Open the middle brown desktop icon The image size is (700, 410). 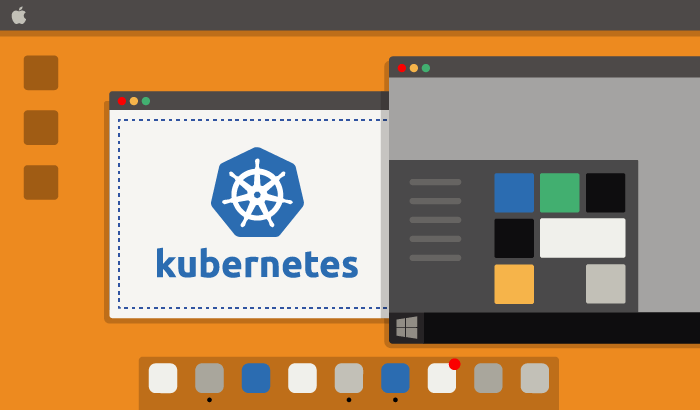point(41,128)
